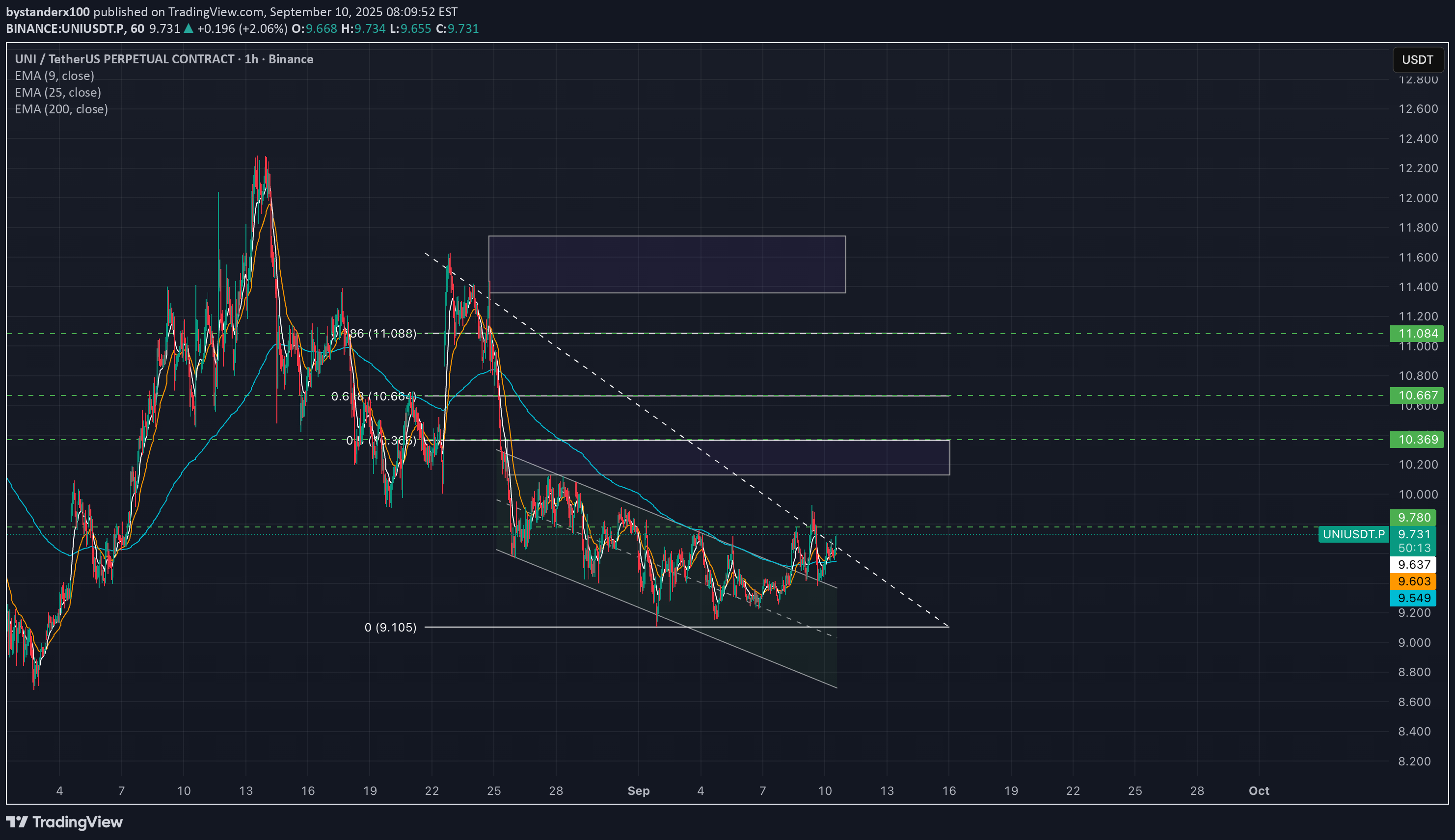Click the bystanderx100 author name
The height and width of the screenshot is (840, 1455).
tap(48, 12)
